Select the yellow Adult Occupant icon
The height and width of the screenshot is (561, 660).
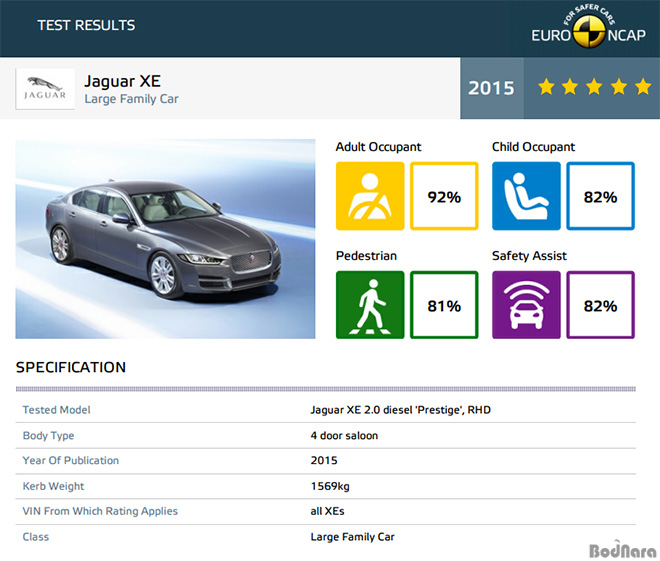[370, 196]
